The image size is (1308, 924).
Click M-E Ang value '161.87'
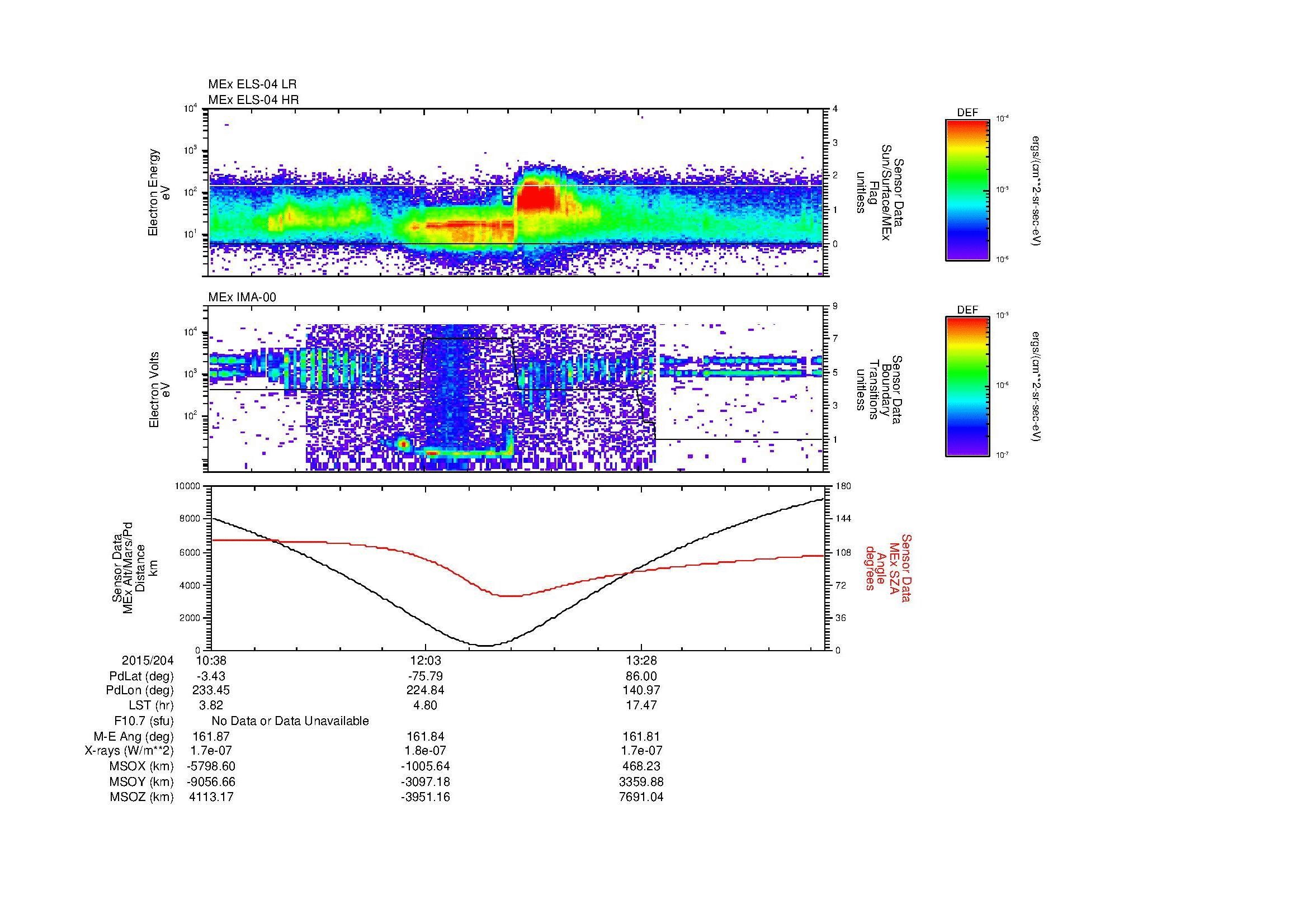211,737
